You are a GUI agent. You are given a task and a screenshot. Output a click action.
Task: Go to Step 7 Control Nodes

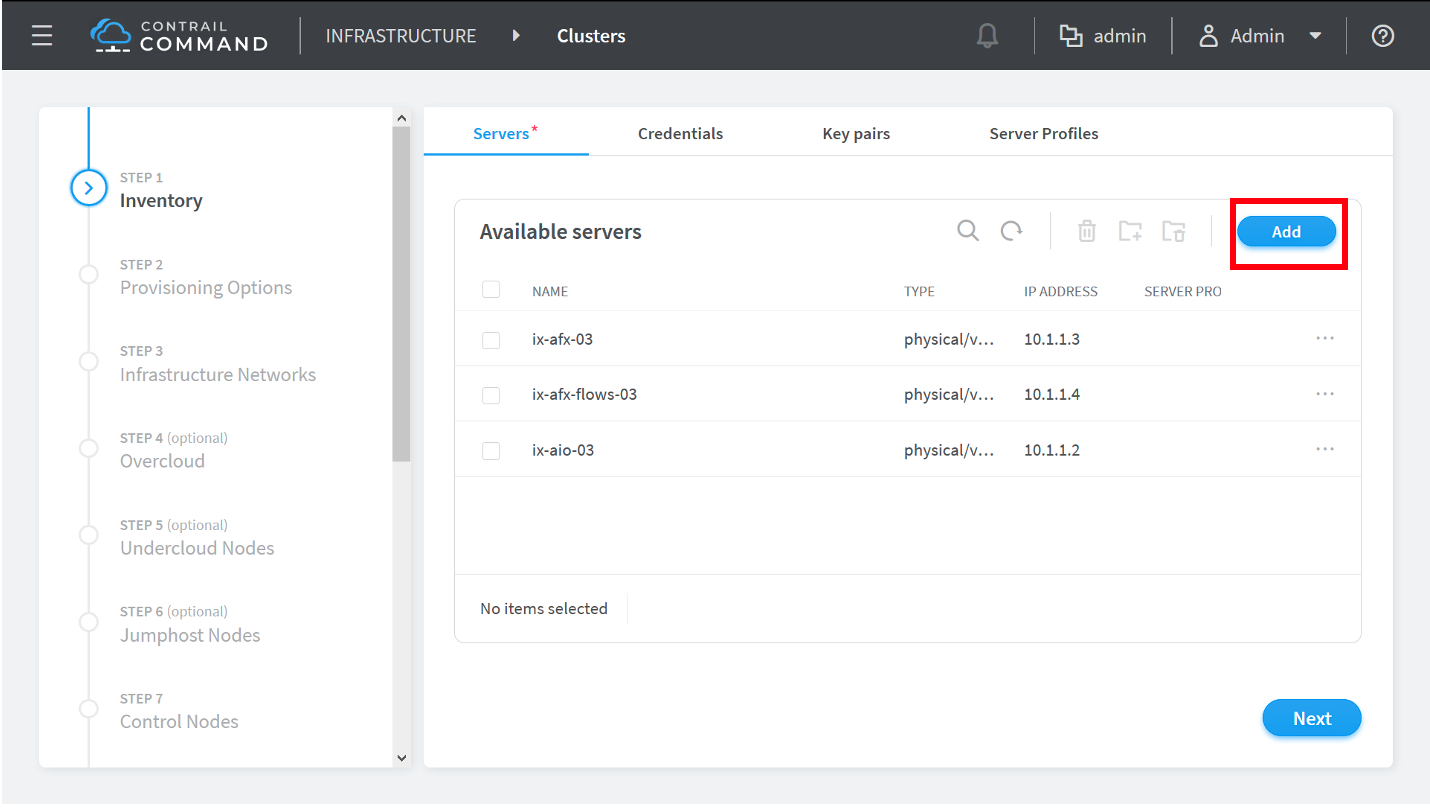point(179,711)
